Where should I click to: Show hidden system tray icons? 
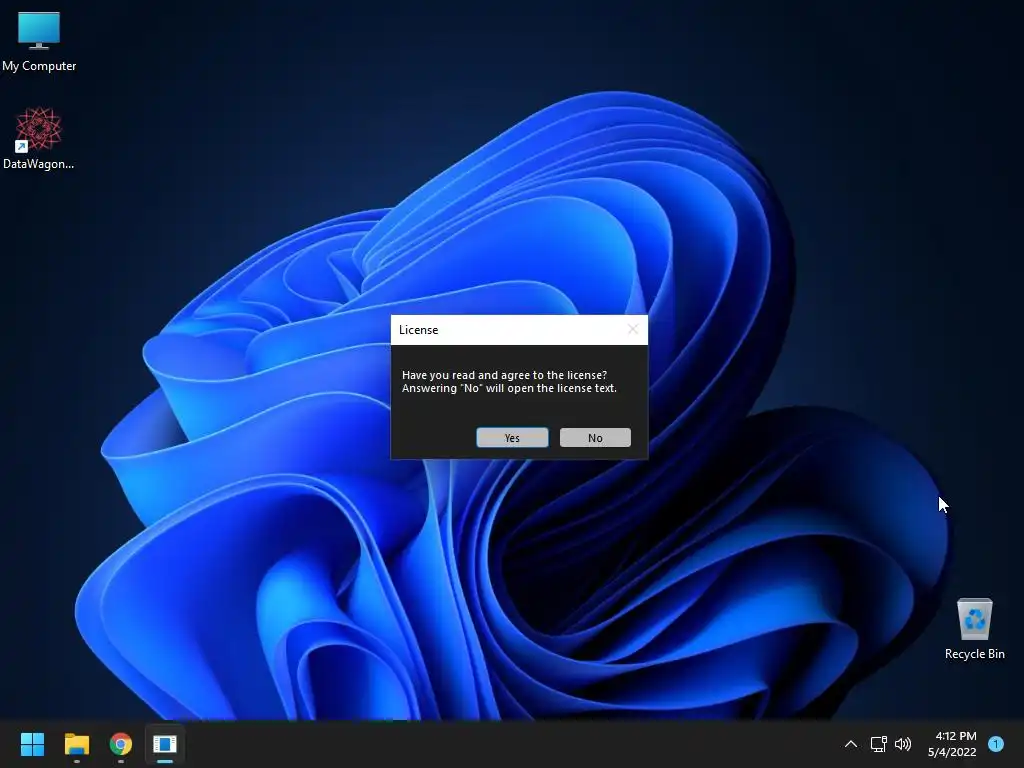[x=850, y=744]
